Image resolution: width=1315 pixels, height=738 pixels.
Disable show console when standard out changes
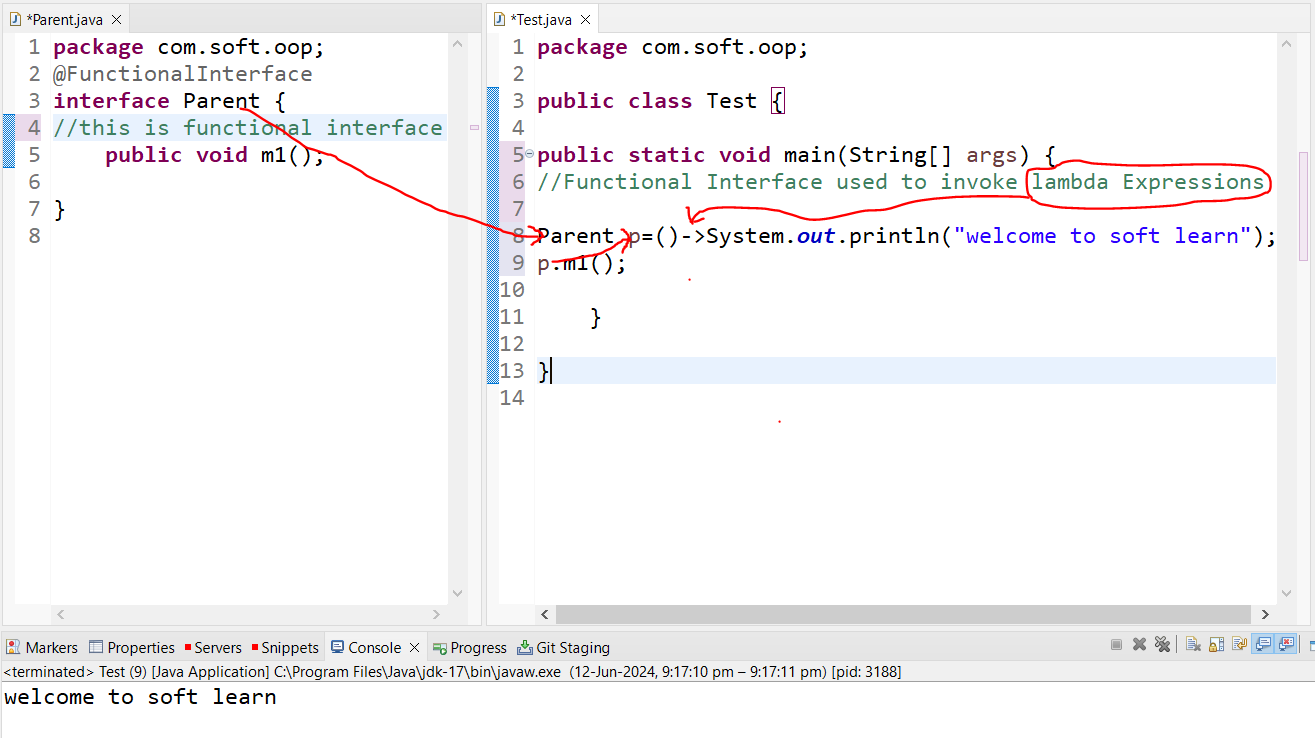tap(1263, 646)
